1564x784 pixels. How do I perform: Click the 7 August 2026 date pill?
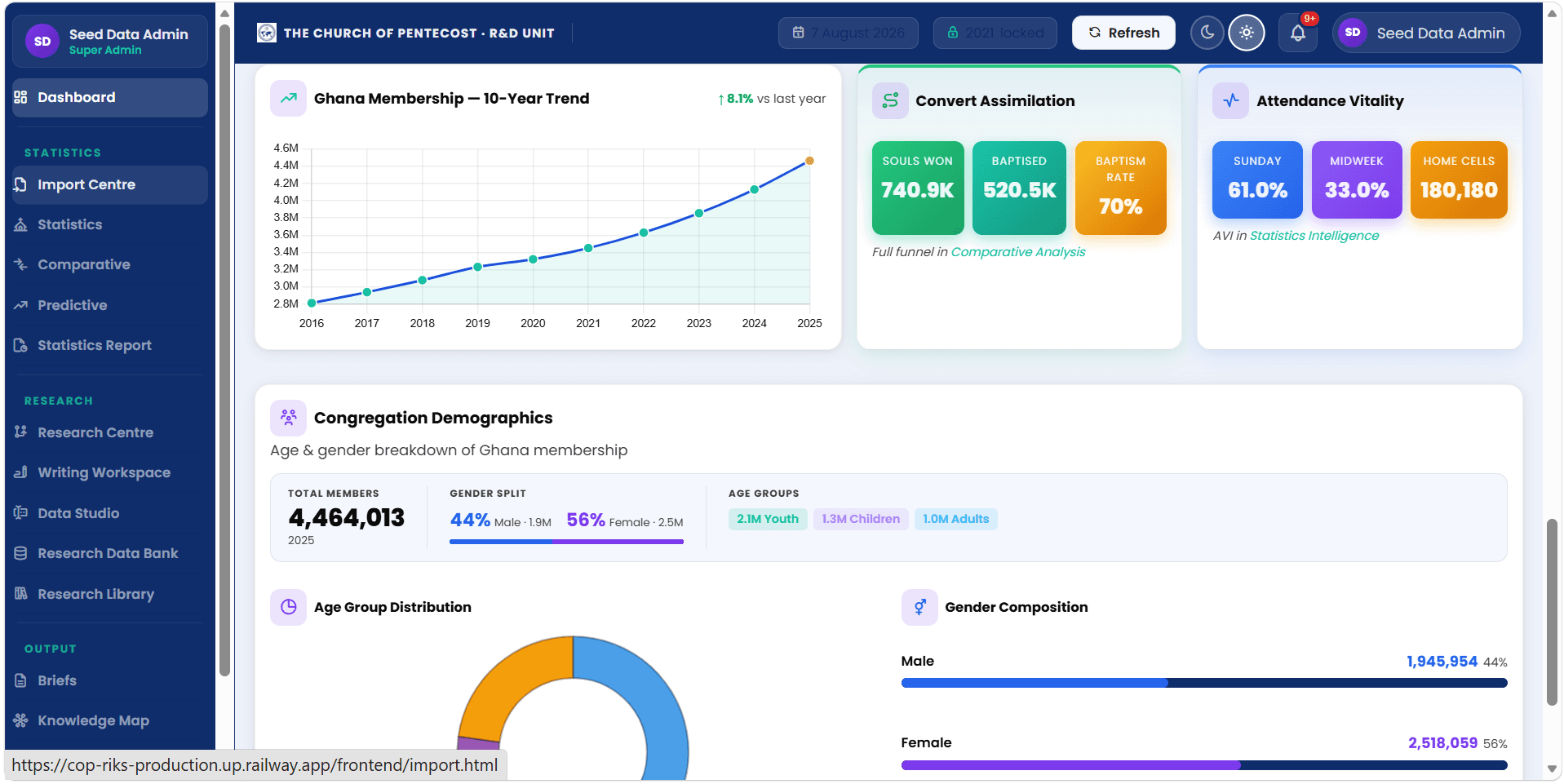pos(848,33)
